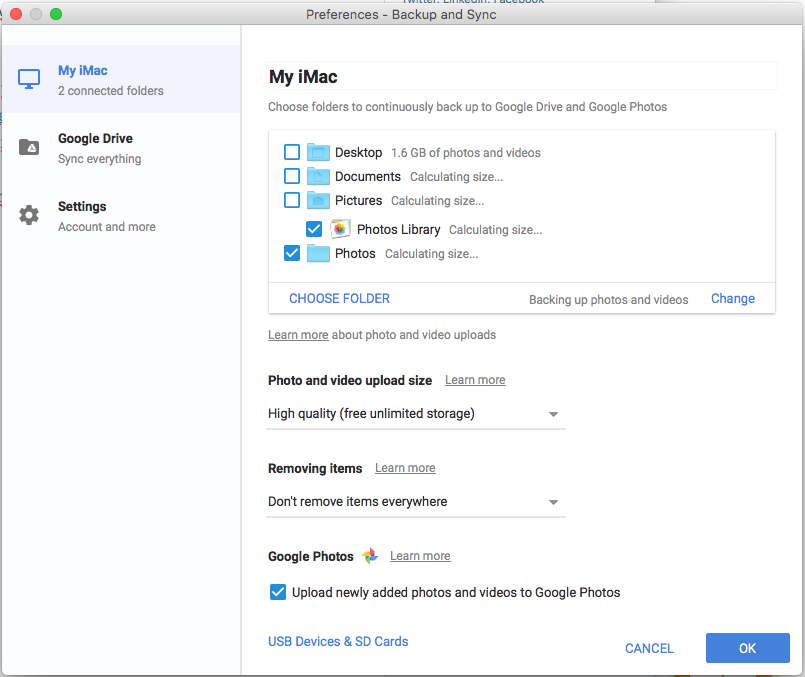Disable upload newly added photos checkbox
This screenshot has width=805, height=677.
278,592
